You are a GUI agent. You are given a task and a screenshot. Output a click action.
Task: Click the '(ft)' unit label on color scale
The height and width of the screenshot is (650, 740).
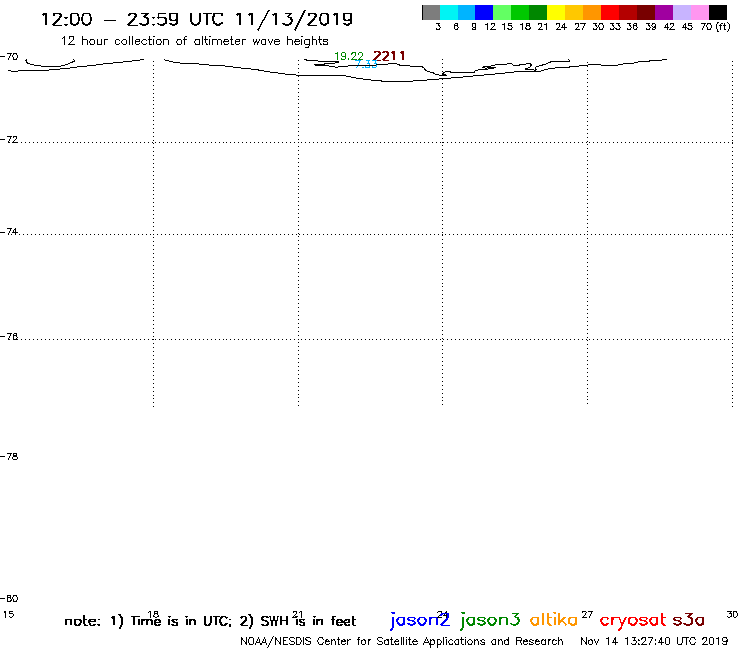[x=723, y=26]
